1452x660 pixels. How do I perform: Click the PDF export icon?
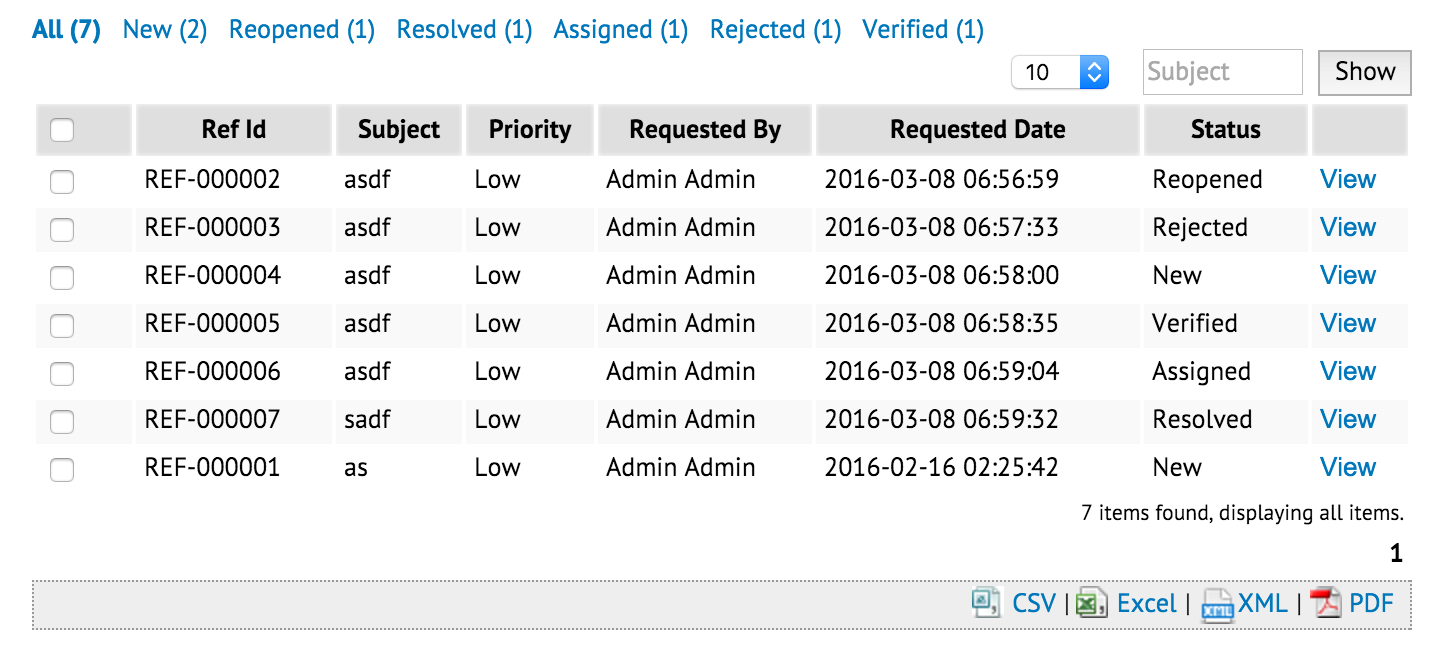click(x=1326, y=603)
